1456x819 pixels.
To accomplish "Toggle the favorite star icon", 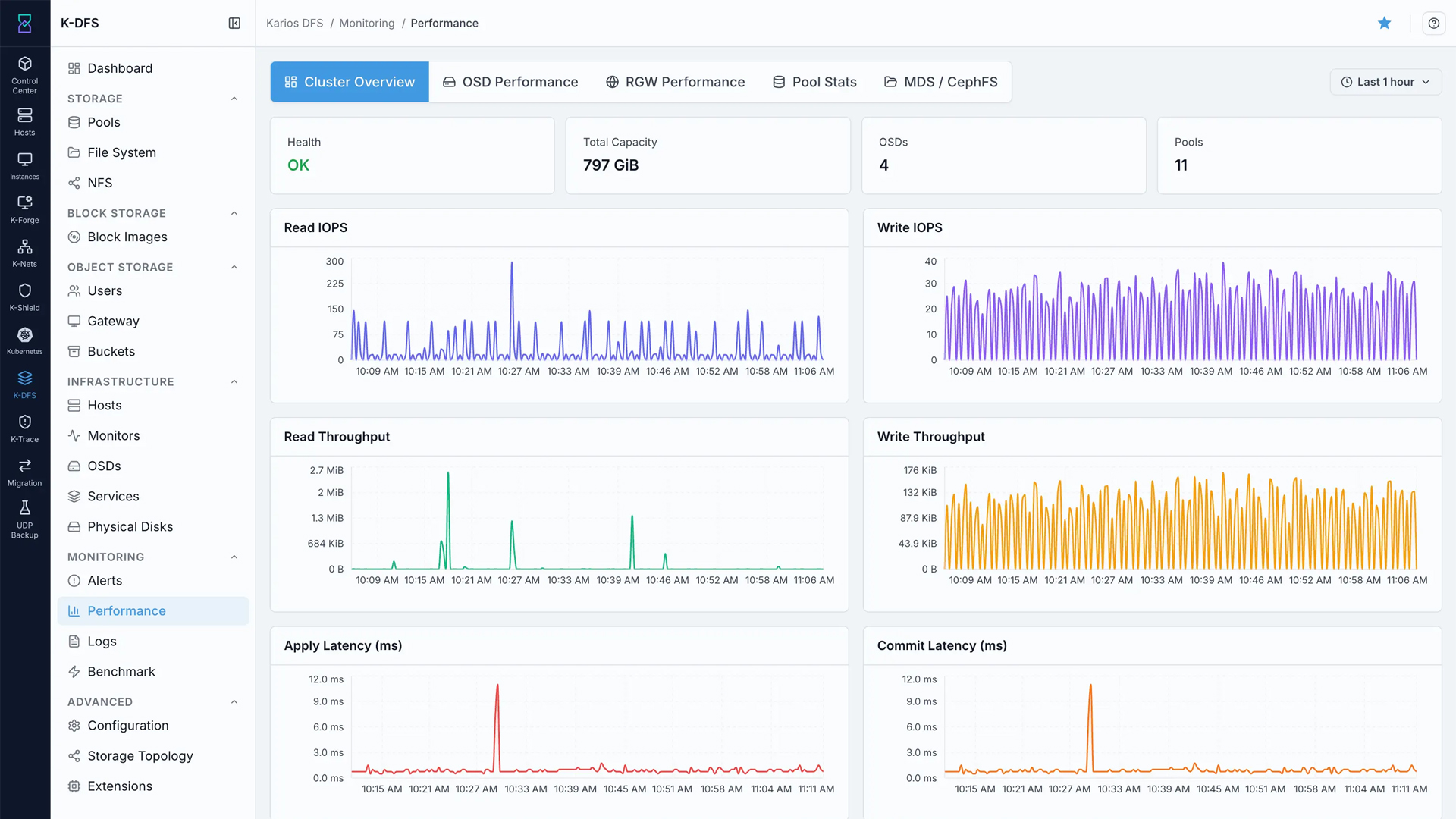I will click(x=1385, y=24).
